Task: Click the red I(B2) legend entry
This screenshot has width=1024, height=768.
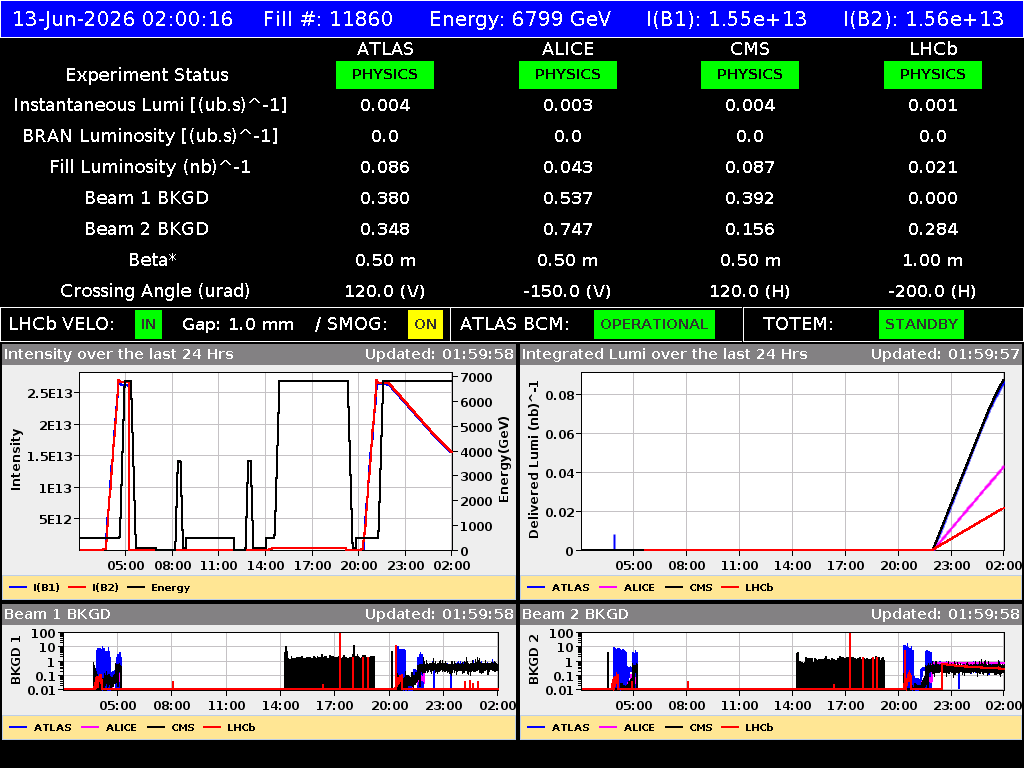Action: [94, 587]
